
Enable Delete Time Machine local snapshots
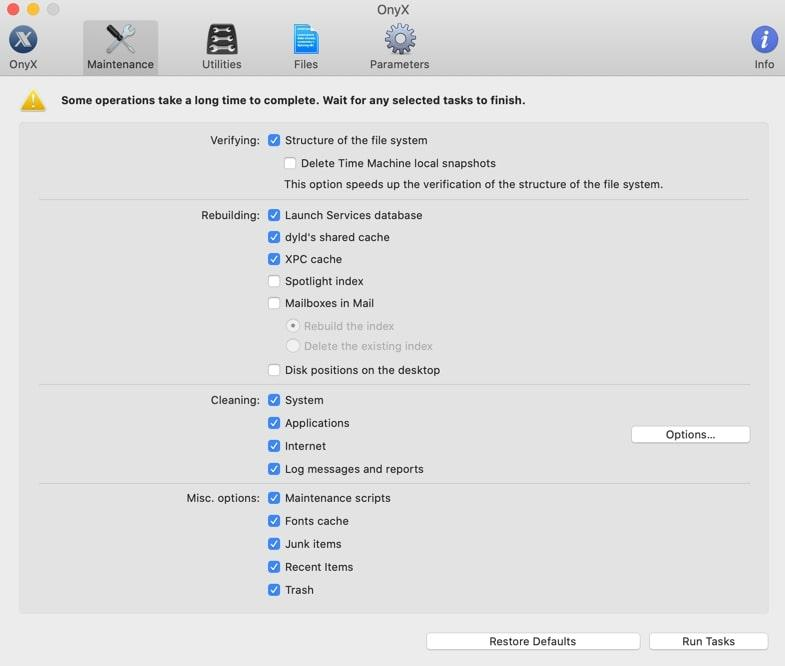(290, 163)
